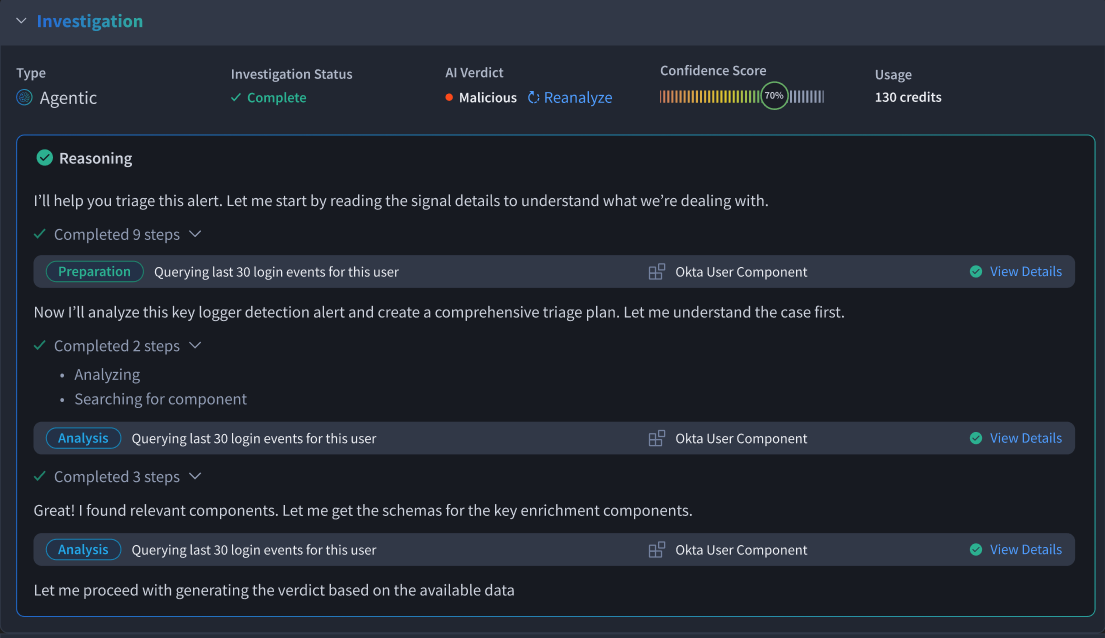
Task: Reanalyze the AI verdict
Action: pyautogui.click(x=569, y=97)
